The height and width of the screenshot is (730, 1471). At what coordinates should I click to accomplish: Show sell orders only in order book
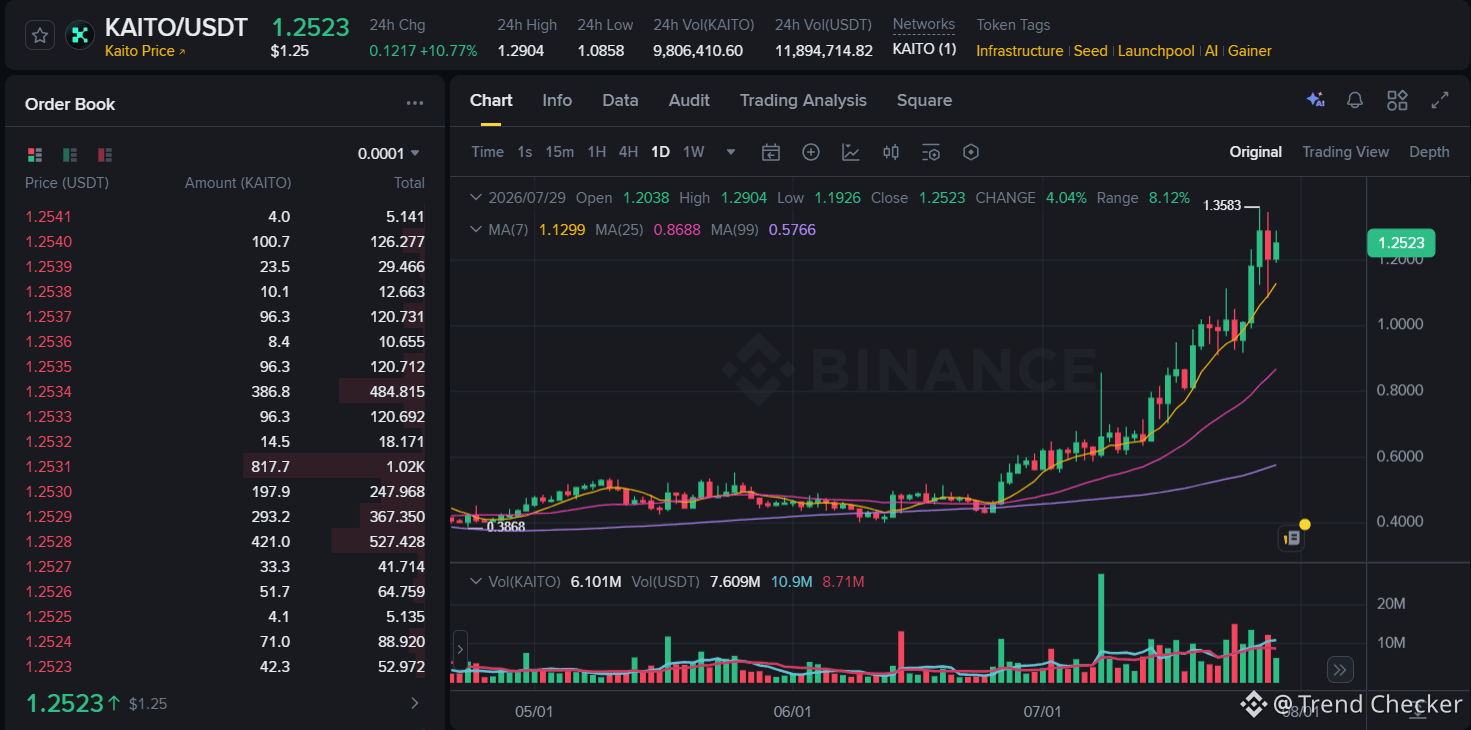coord(105,154)
